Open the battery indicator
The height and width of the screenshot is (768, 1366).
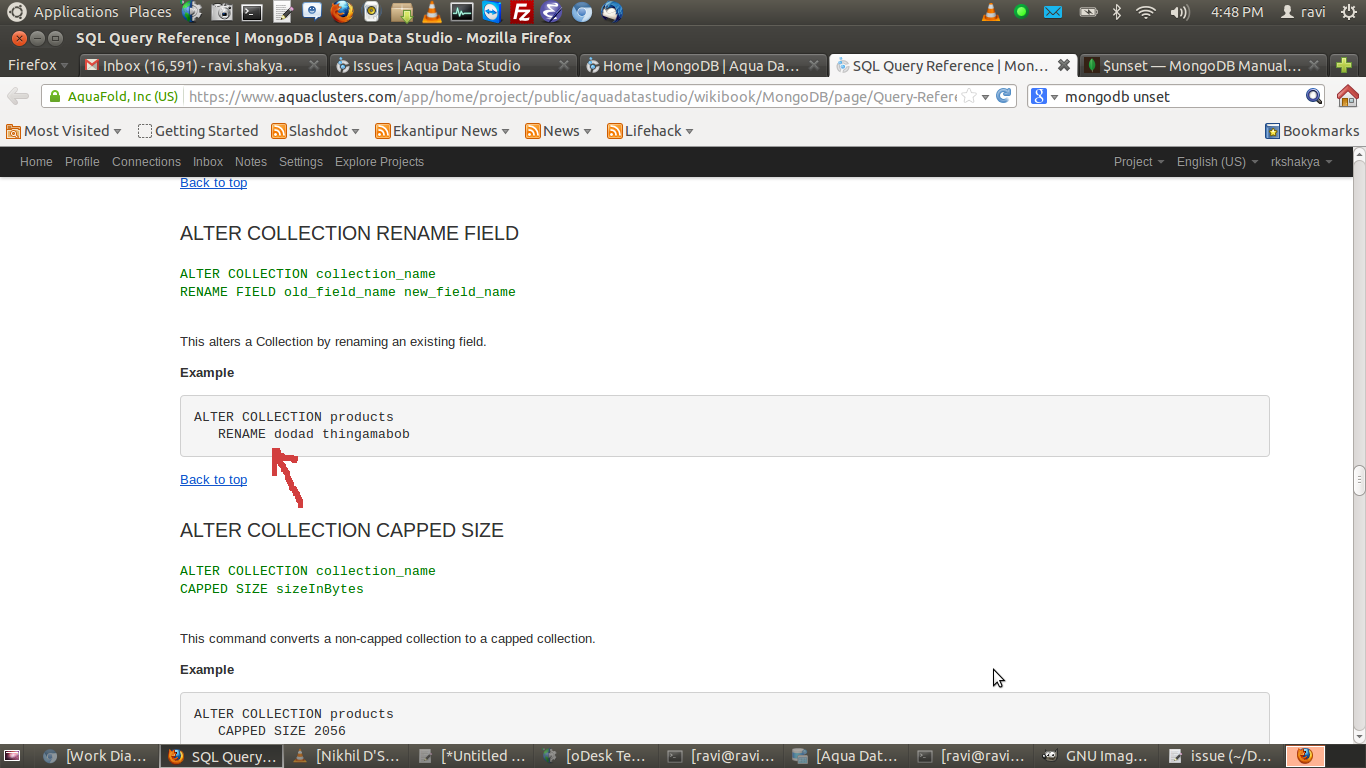tap(1089, 12)
